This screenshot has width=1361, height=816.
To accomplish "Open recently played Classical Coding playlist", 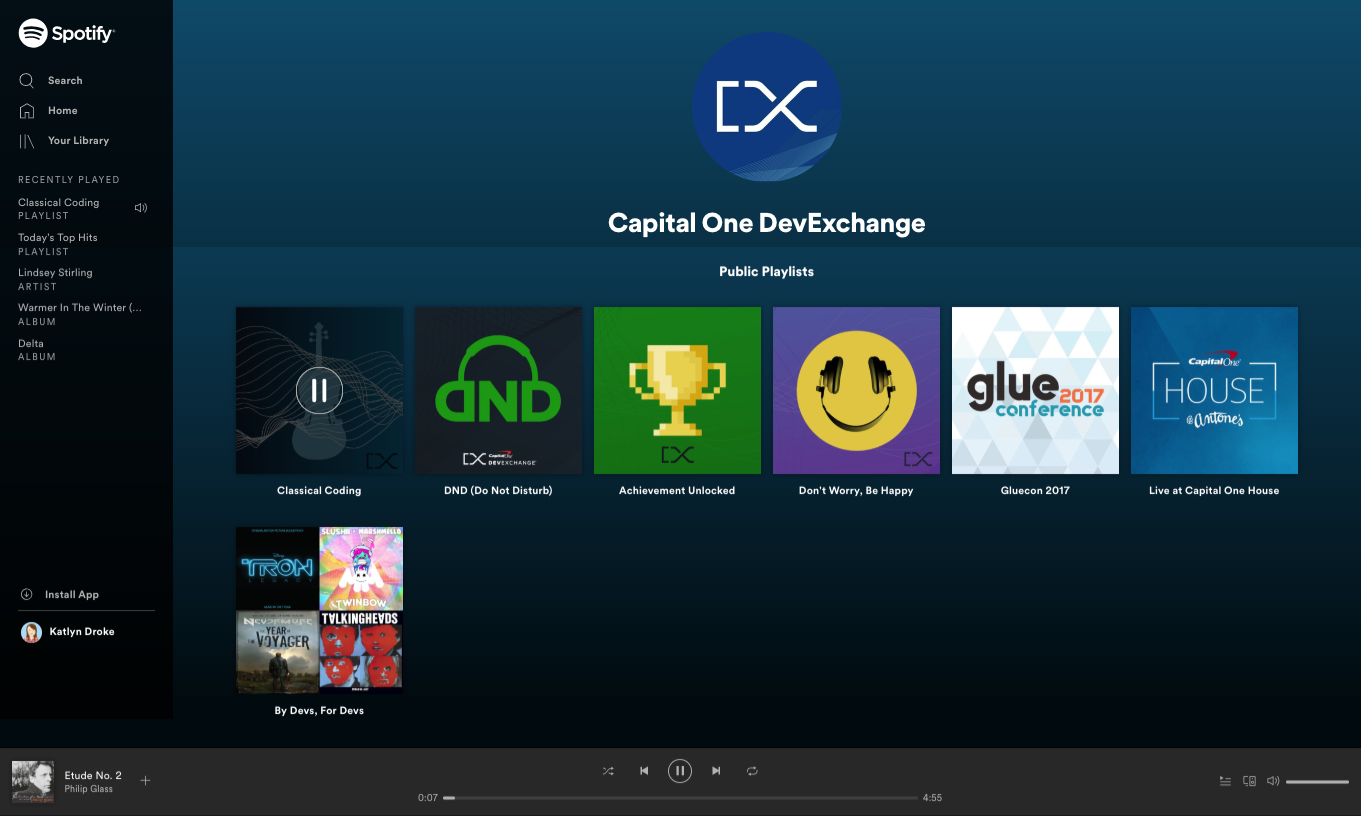I will (59, 208).
